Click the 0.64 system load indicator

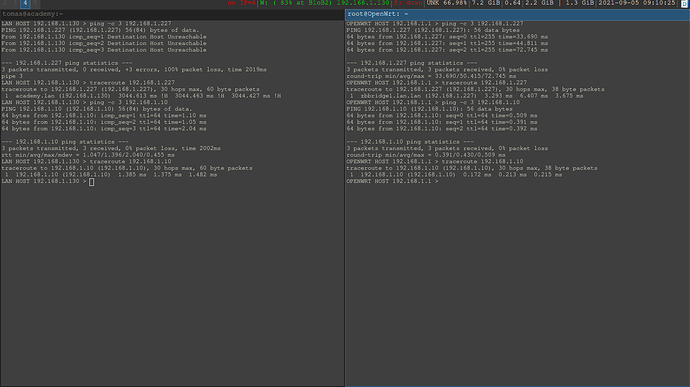click(512, 3)
